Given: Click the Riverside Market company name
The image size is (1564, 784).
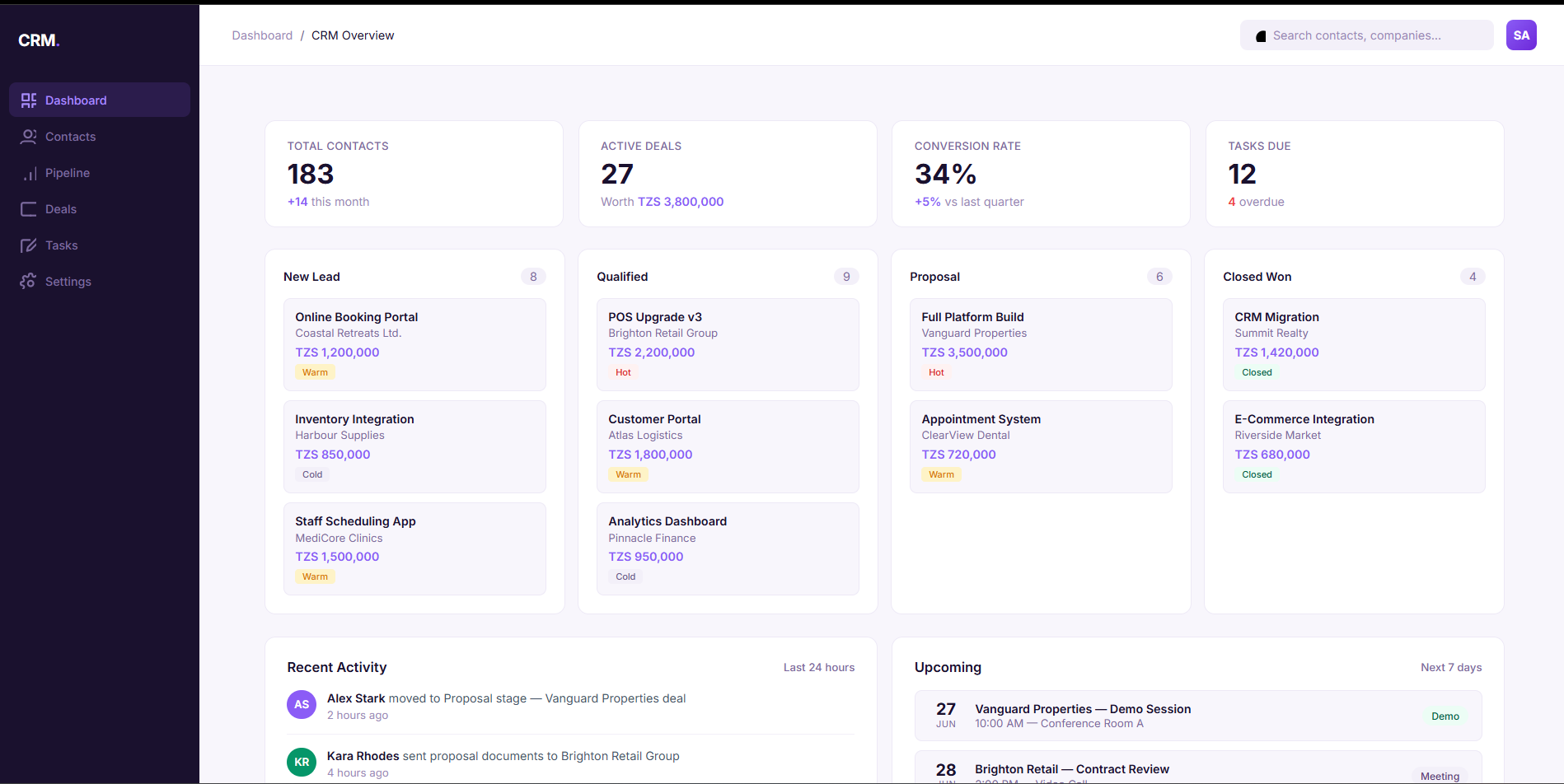Looking at the screenshot, I should click(1277, 436).
